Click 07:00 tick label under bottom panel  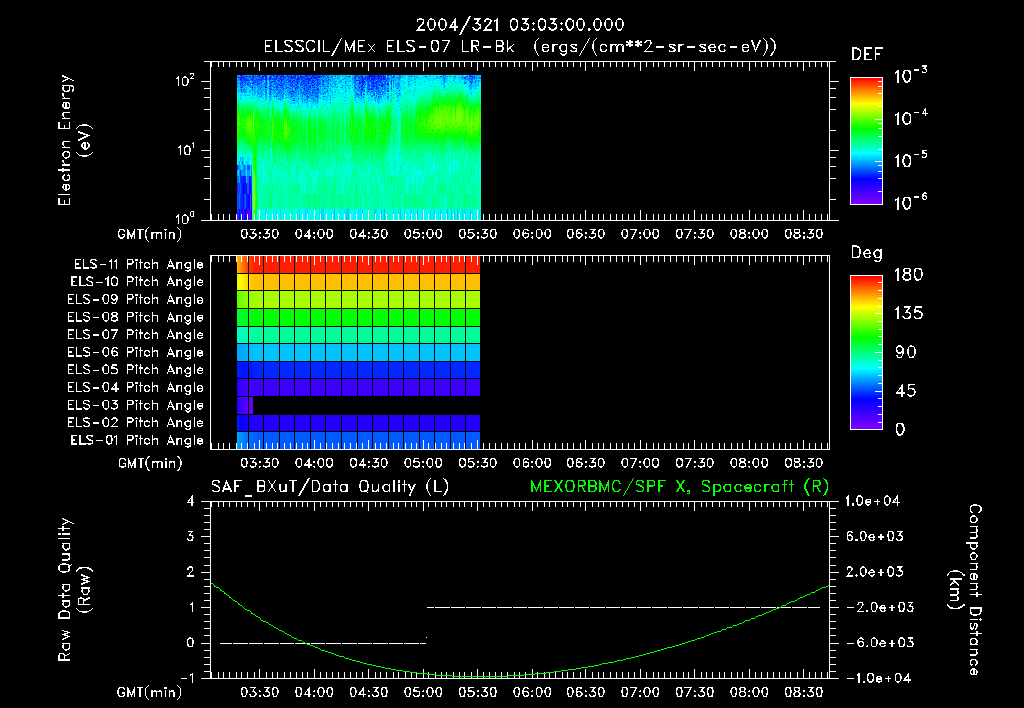[x=640, y=692]
